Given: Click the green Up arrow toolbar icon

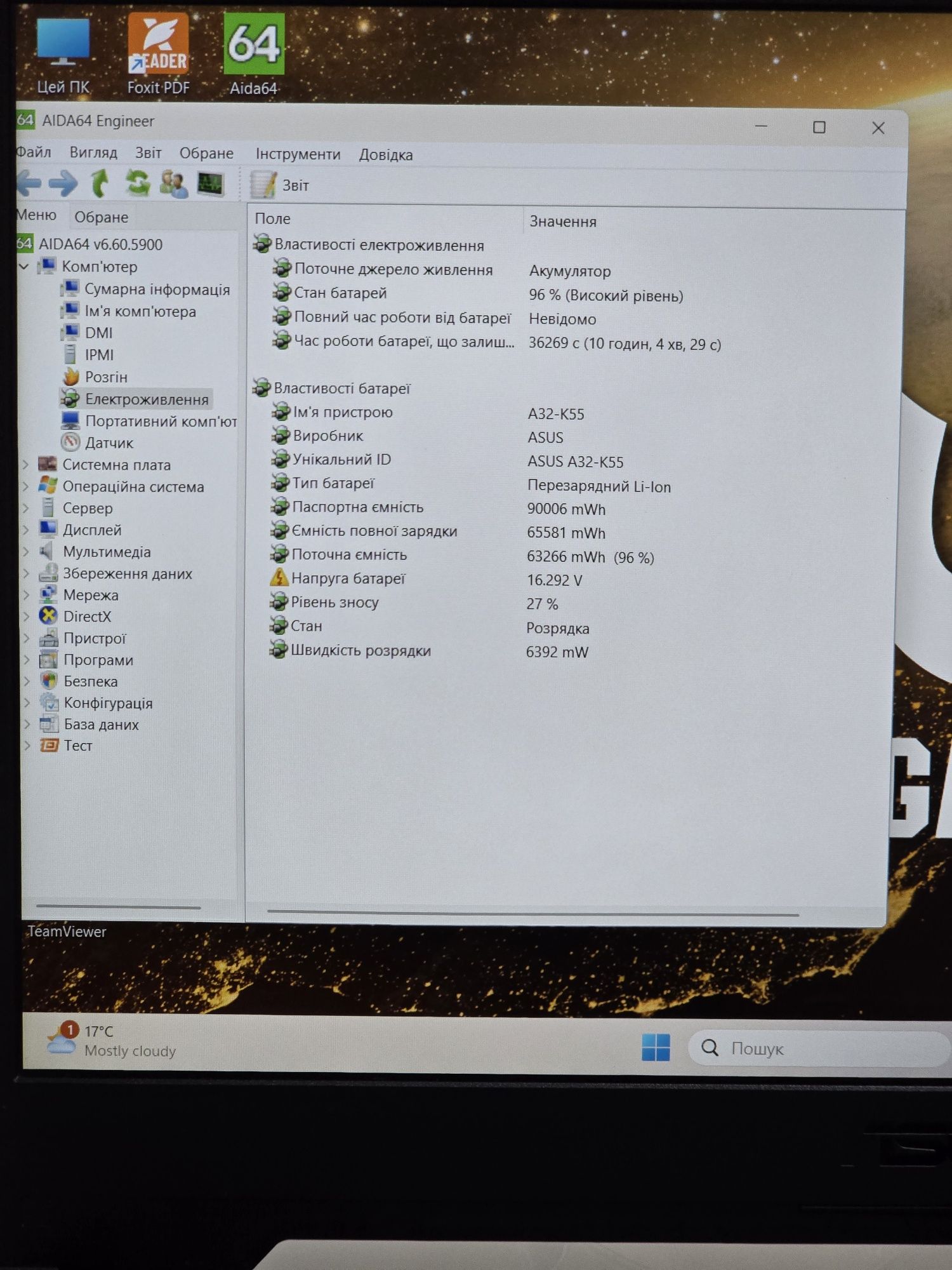Looking at the screenshot, I should [x=100, y=184].
